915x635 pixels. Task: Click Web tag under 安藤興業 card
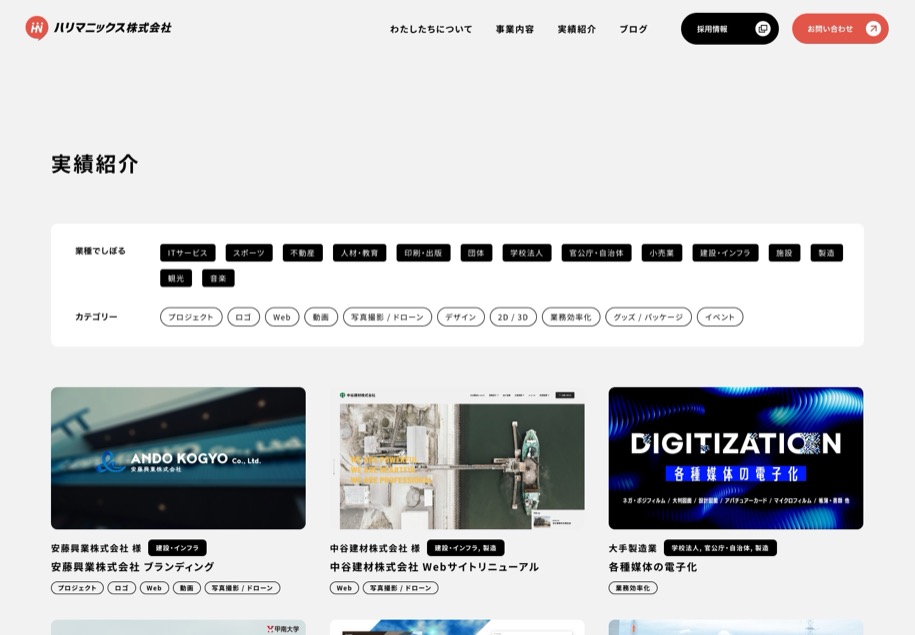[154, 588]
